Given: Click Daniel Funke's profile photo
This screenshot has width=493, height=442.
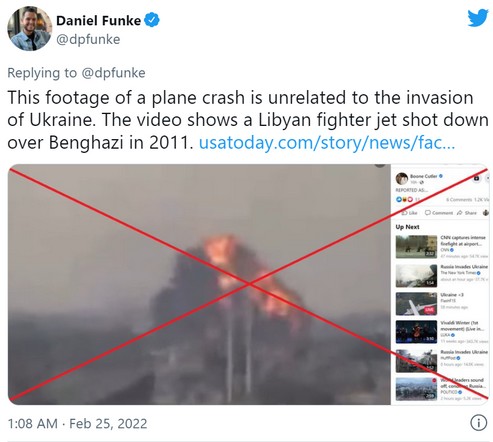Looking at the screenshot, I should pyautogui.click(x=30, y=29).
